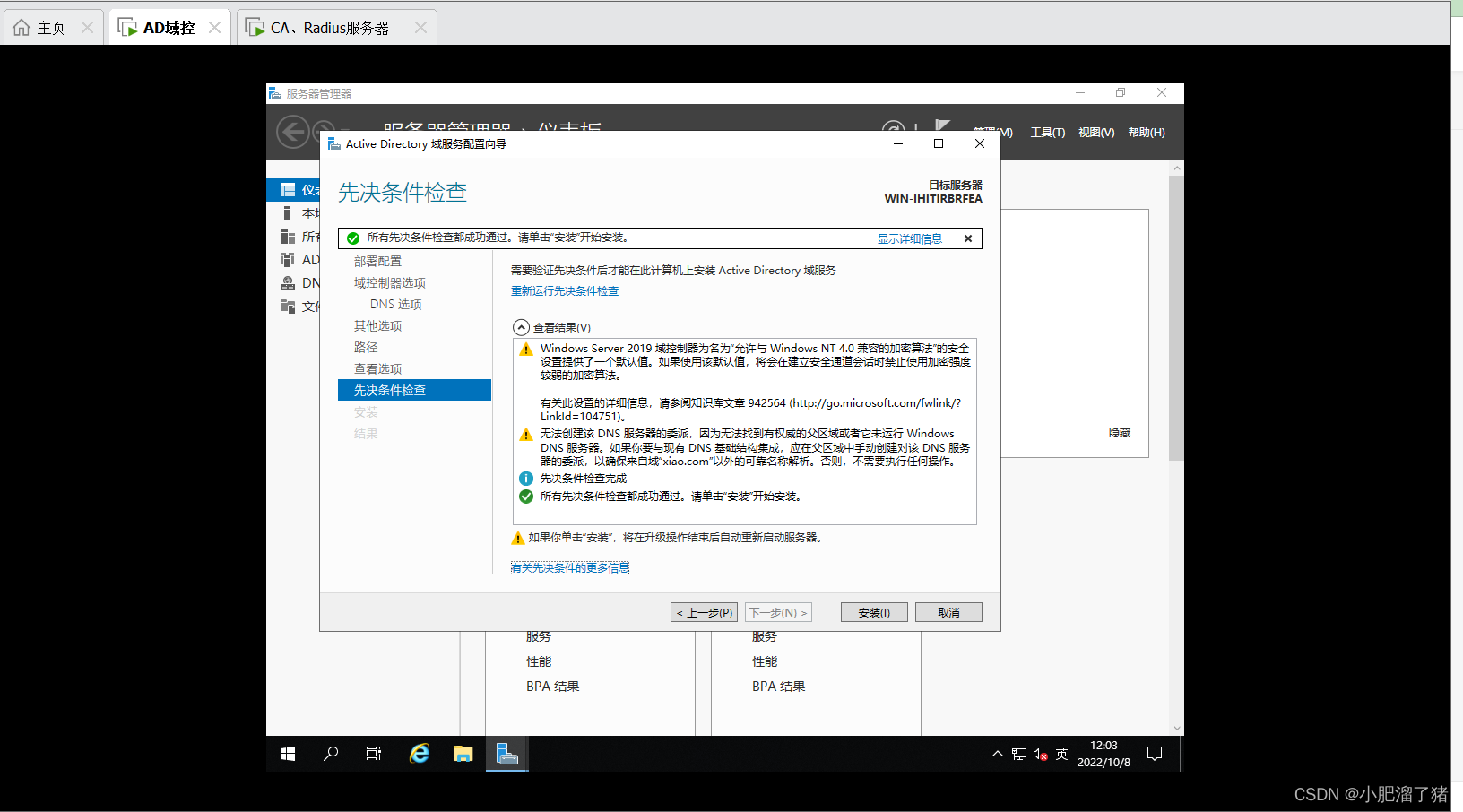Open more information about prerequisites link
The image size is (1463, 812).
click(x=570, y=568)
